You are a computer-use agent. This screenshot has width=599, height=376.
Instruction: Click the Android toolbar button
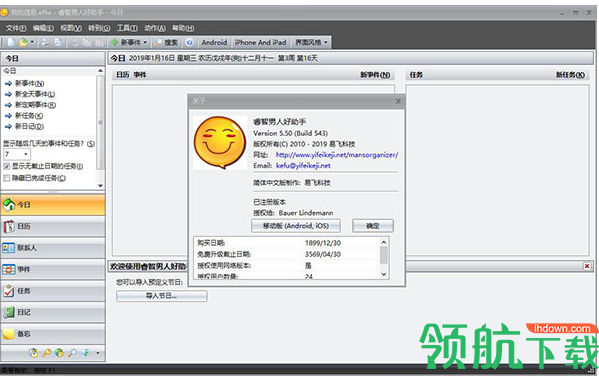214,42
